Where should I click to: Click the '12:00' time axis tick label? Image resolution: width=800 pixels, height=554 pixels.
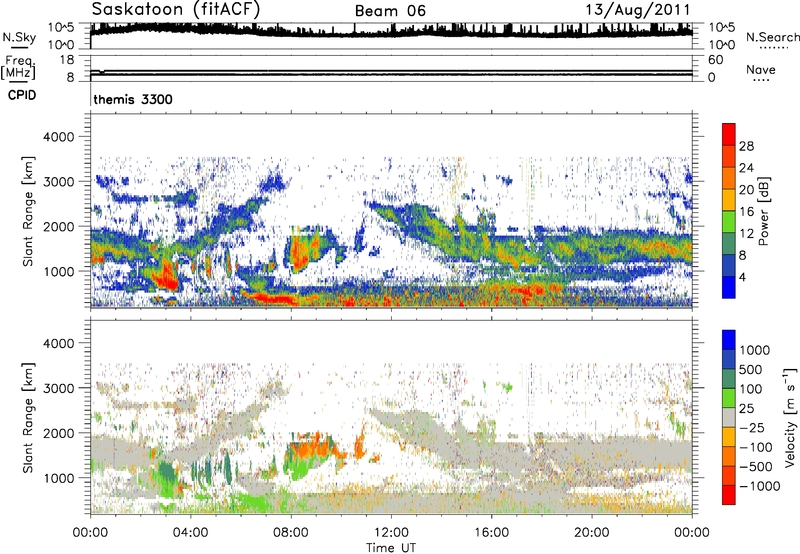coord(391,533)
